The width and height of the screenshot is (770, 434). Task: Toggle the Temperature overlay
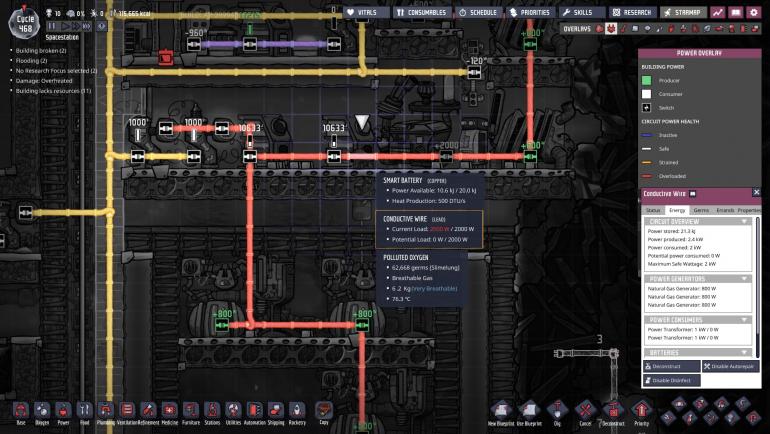(x=624, y=28)
